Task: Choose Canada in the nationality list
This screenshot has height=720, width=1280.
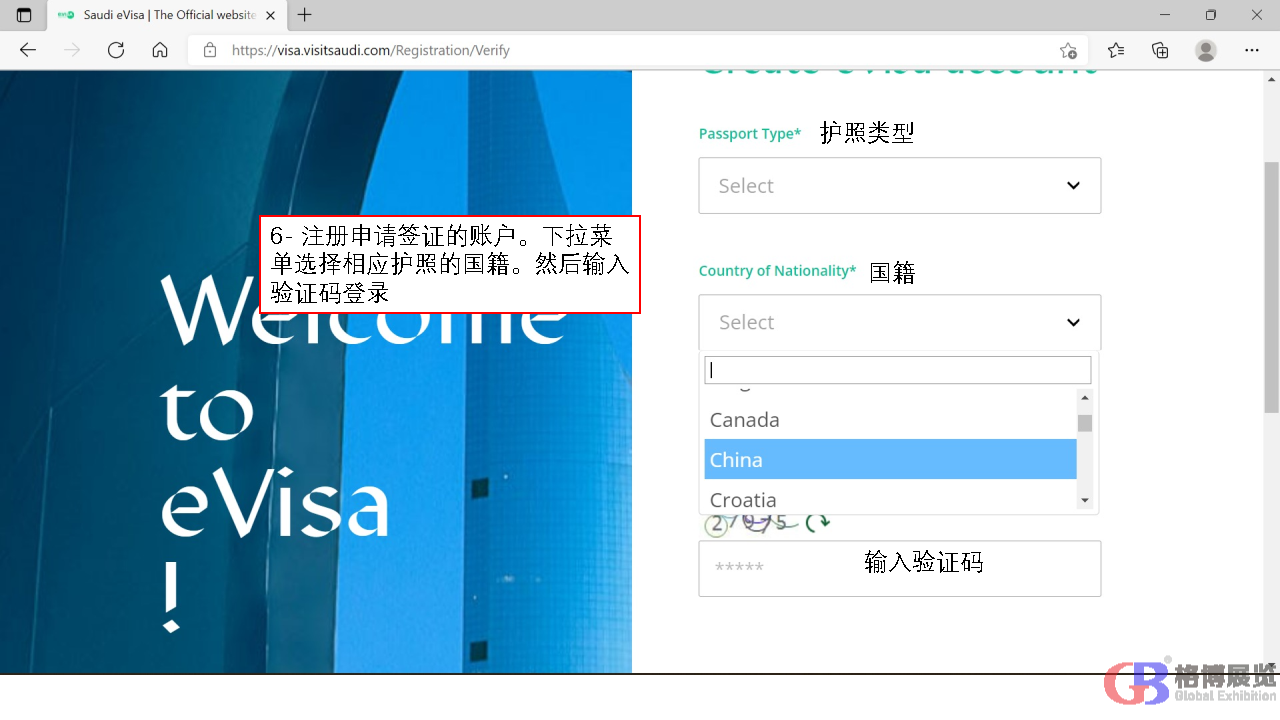Action: [x=890, y=420]
